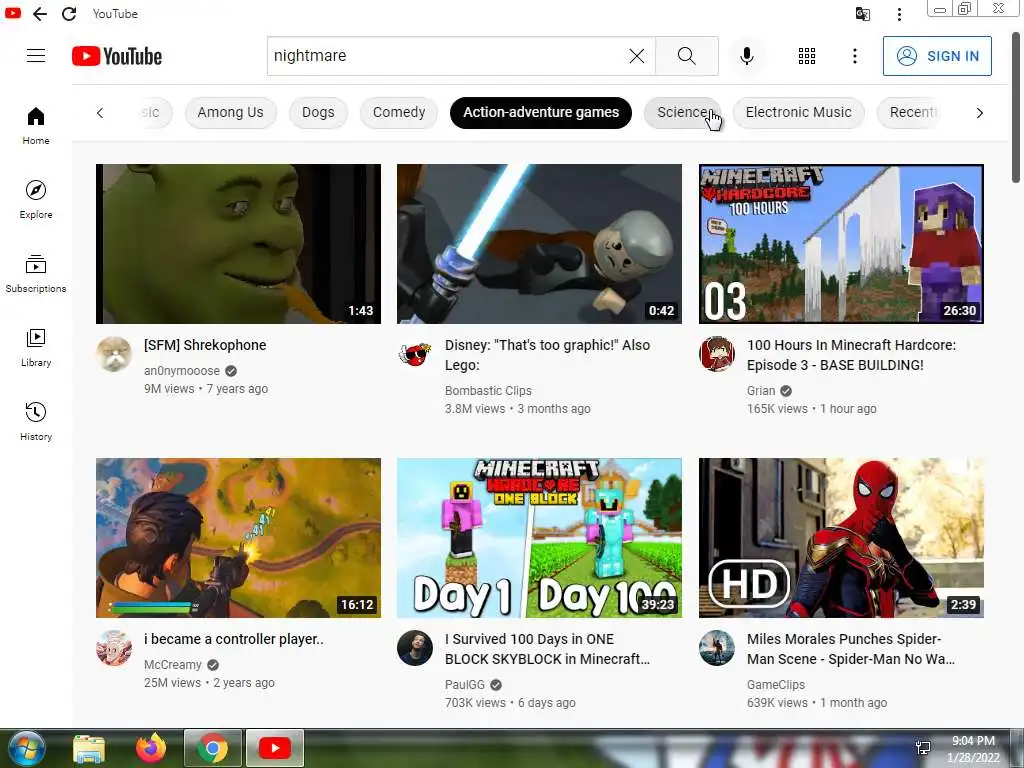
Task: Click i became a controller player title
Action: pyautogui.click(x=233, y=639)
